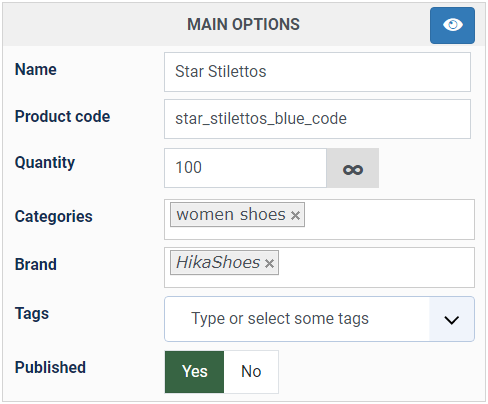Click empty area of Categories box
Viewport: 488px width, 404px height.
pos(387,219)
